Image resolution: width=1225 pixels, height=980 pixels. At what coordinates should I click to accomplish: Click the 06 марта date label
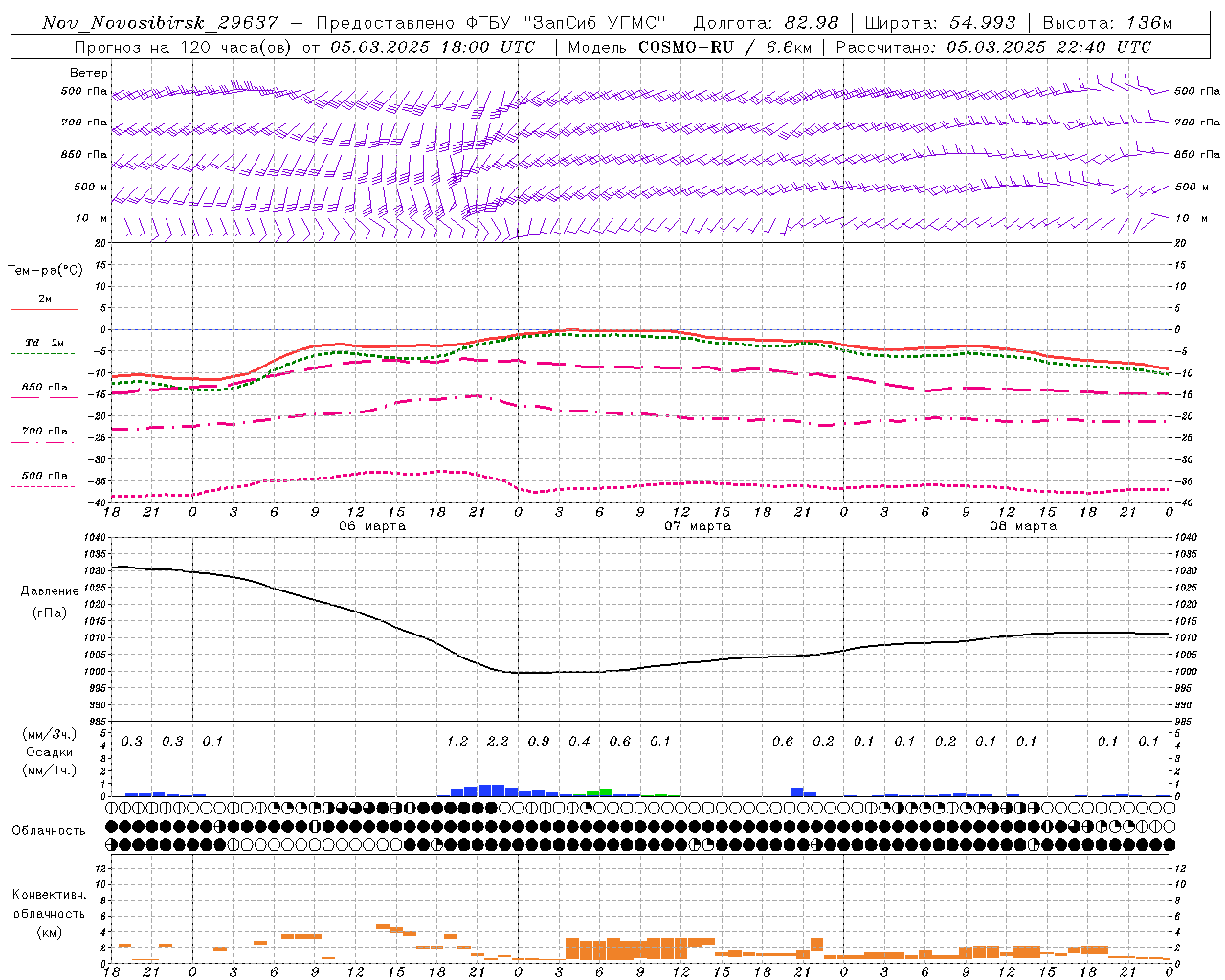click(372, 526)
